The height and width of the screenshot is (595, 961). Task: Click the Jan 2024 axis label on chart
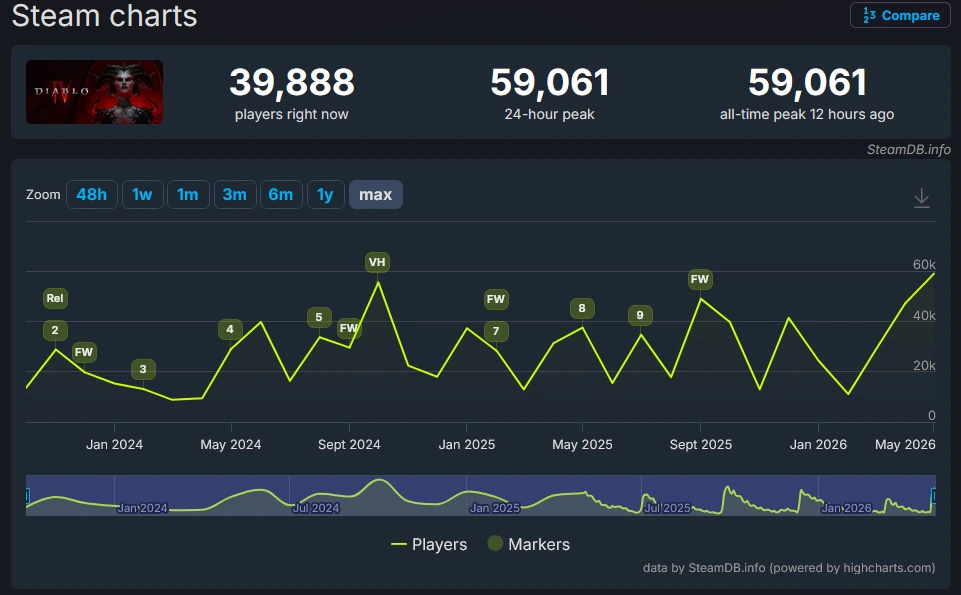pyautogui.click(x=114, y=444)
